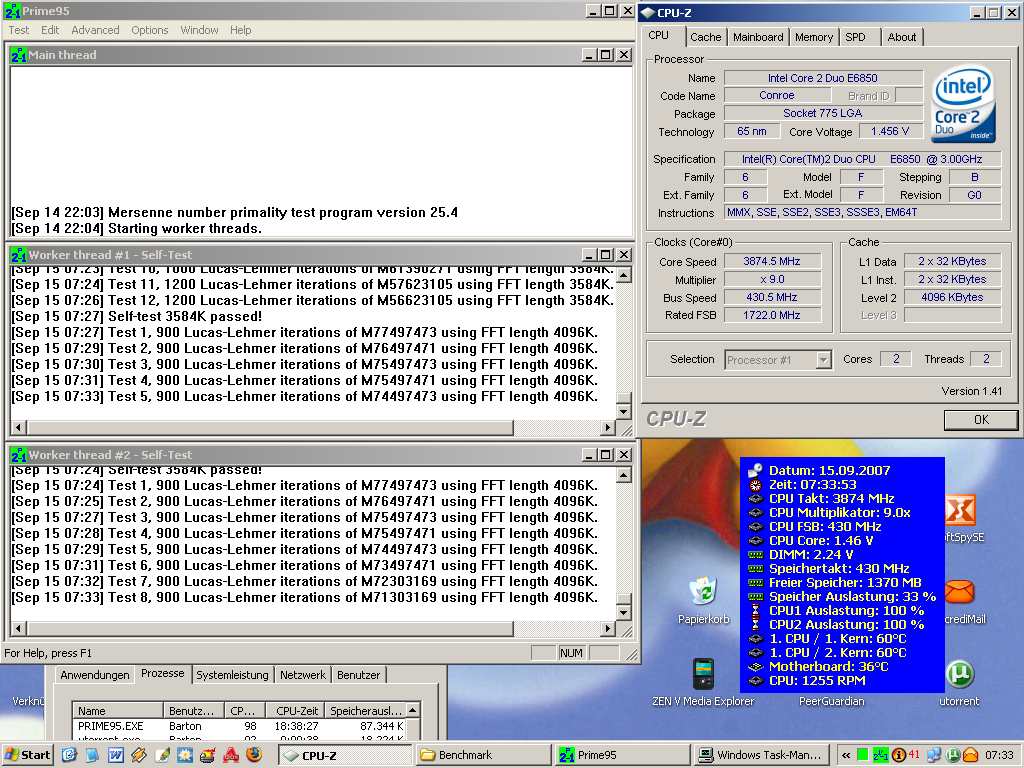
Task: Sort processes by Name column header
Action: point(118,711)
